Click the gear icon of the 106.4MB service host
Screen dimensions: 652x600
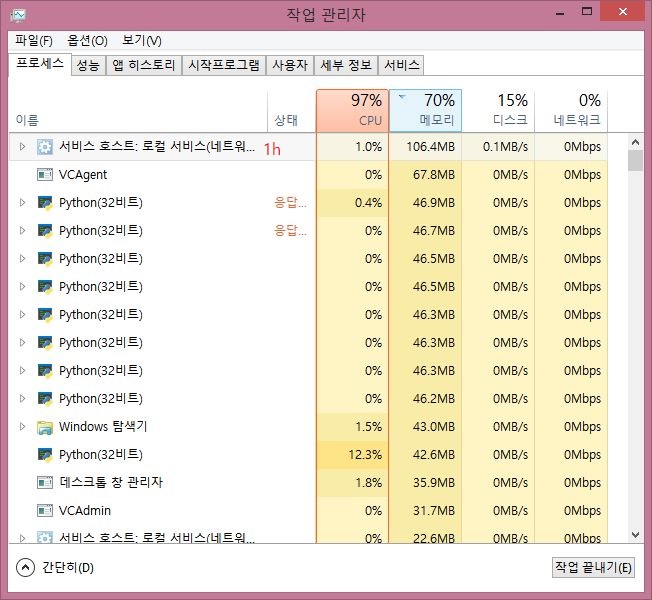pyautogui.click(x=45, y=147)
